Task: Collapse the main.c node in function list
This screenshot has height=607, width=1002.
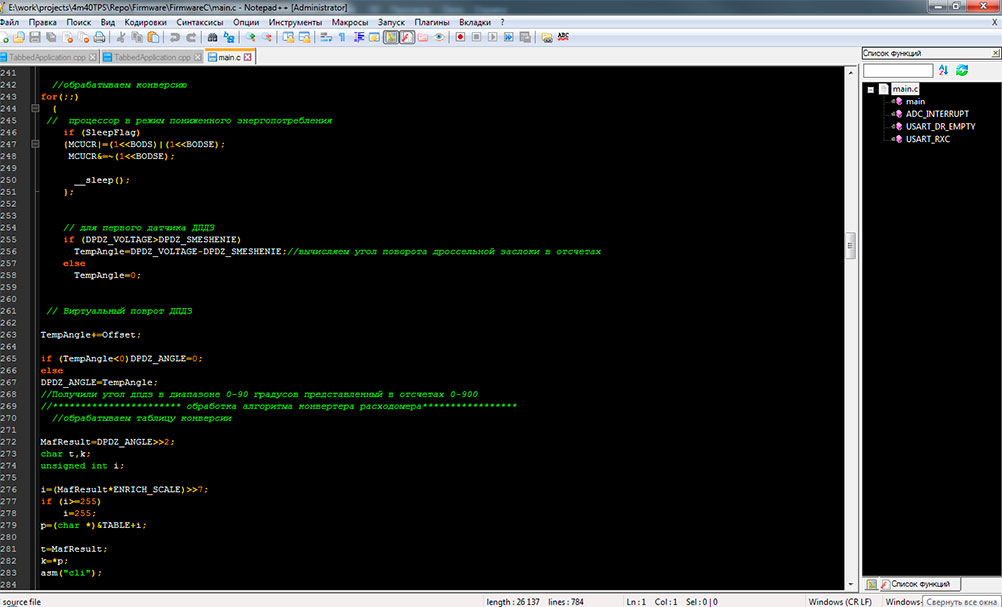Action: pyautogui.click(x=871, y=89)
